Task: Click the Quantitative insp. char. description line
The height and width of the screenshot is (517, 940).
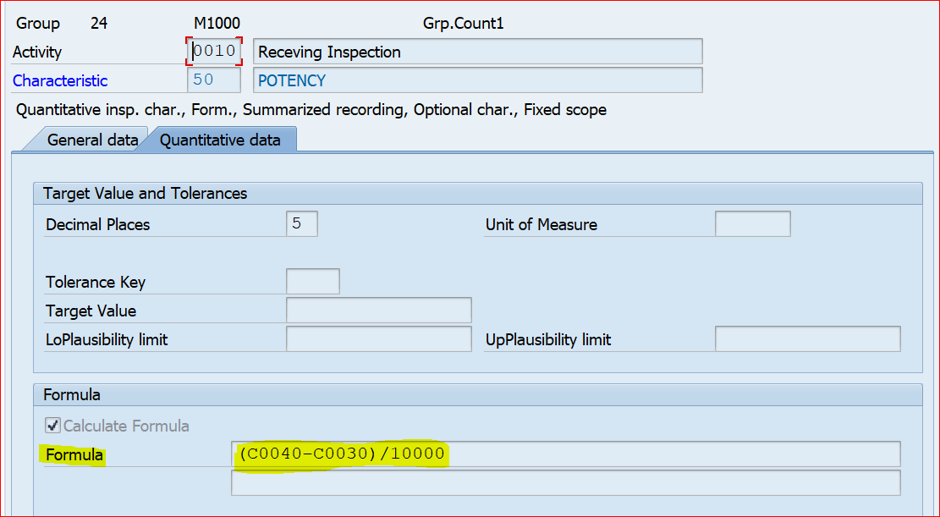Action: (311, 110)
